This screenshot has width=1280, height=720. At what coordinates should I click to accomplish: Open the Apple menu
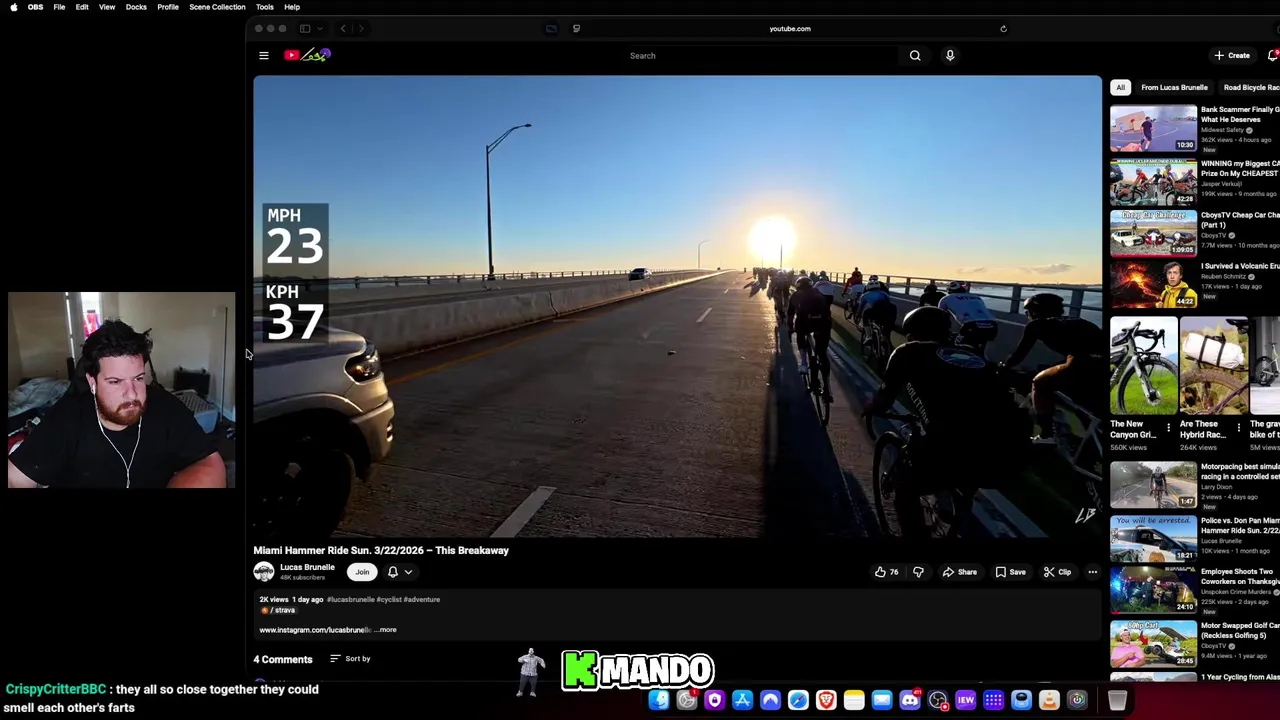(x=13, y=7)
